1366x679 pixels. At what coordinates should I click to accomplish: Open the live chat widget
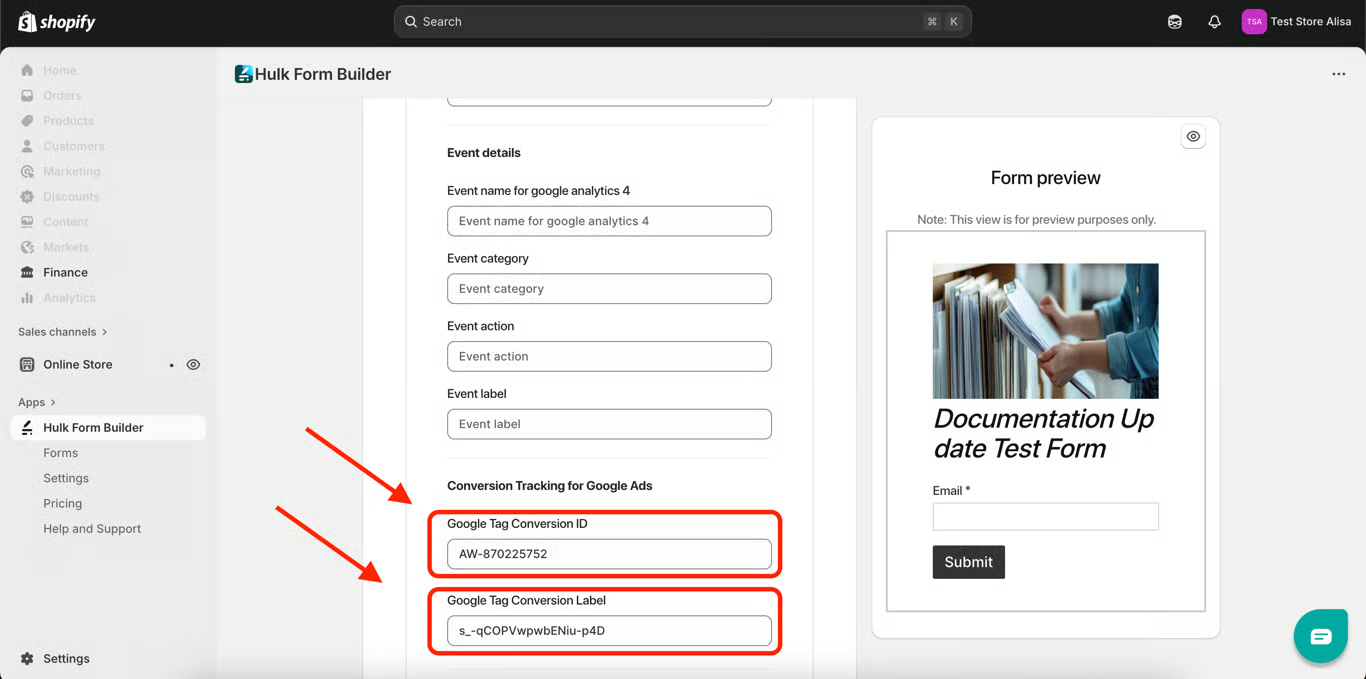[x=1320, y=636]
